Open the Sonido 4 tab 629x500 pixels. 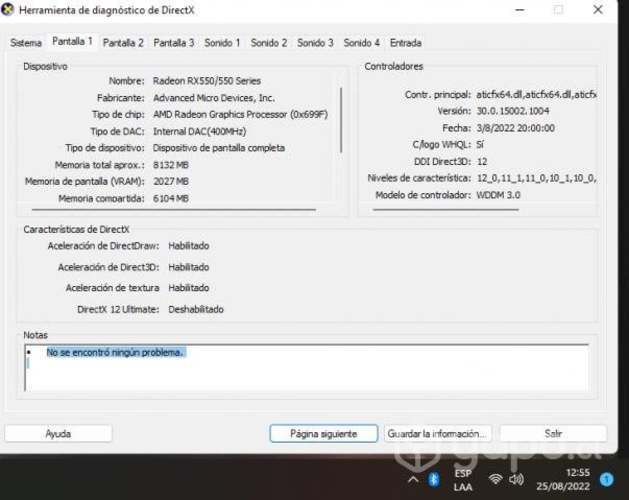pyautogui.click(x=361, y=43)
